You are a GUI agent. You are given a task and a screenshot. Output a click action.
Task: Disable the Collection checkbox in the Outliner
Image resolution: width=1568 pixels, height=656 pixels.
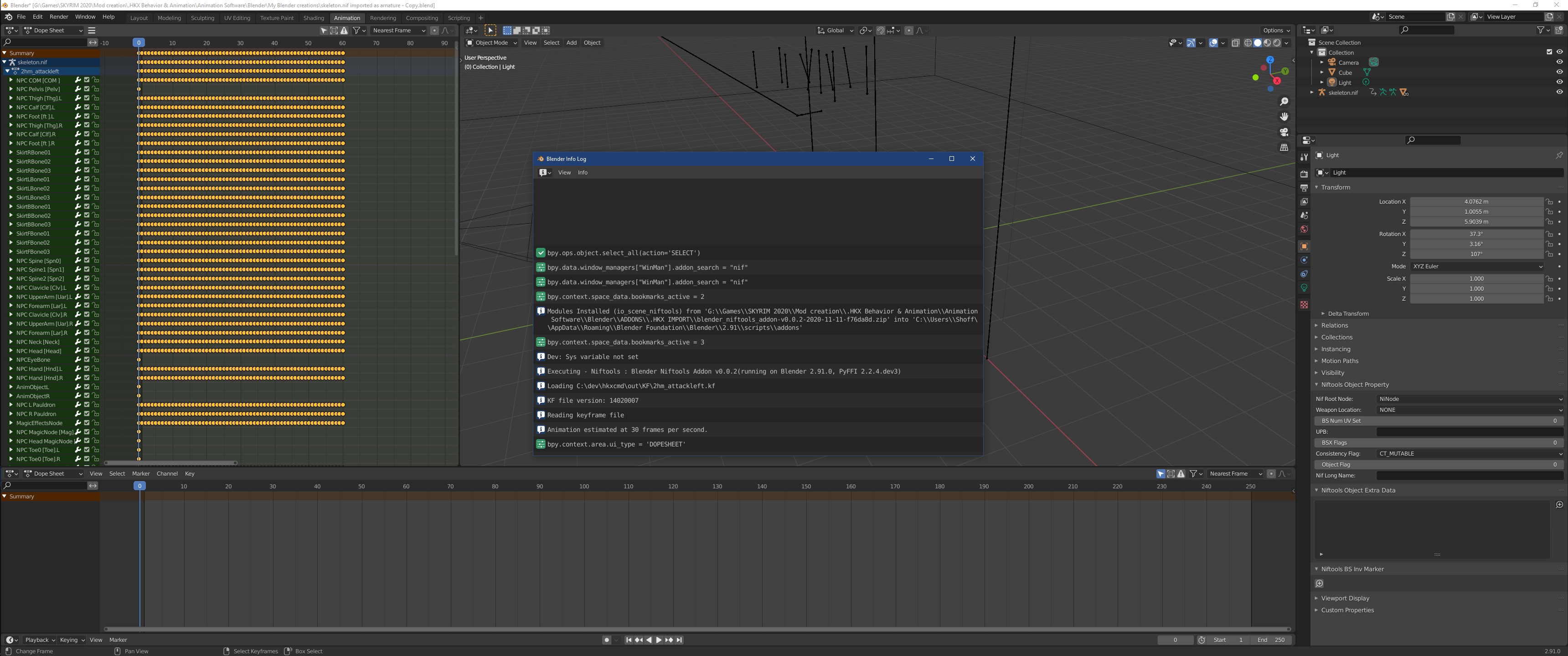(1549, 52)
